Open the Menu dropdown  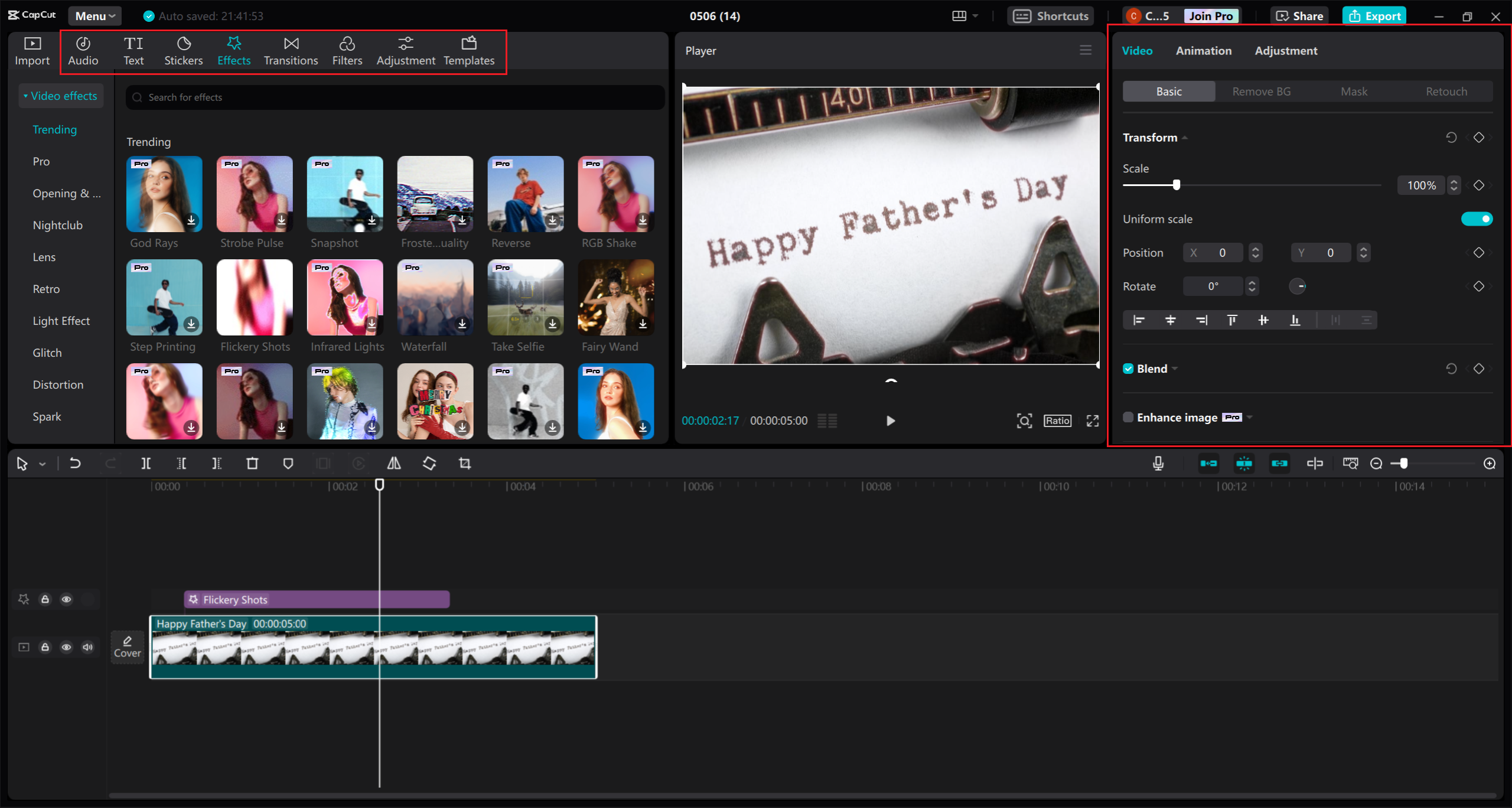[94, 16]
